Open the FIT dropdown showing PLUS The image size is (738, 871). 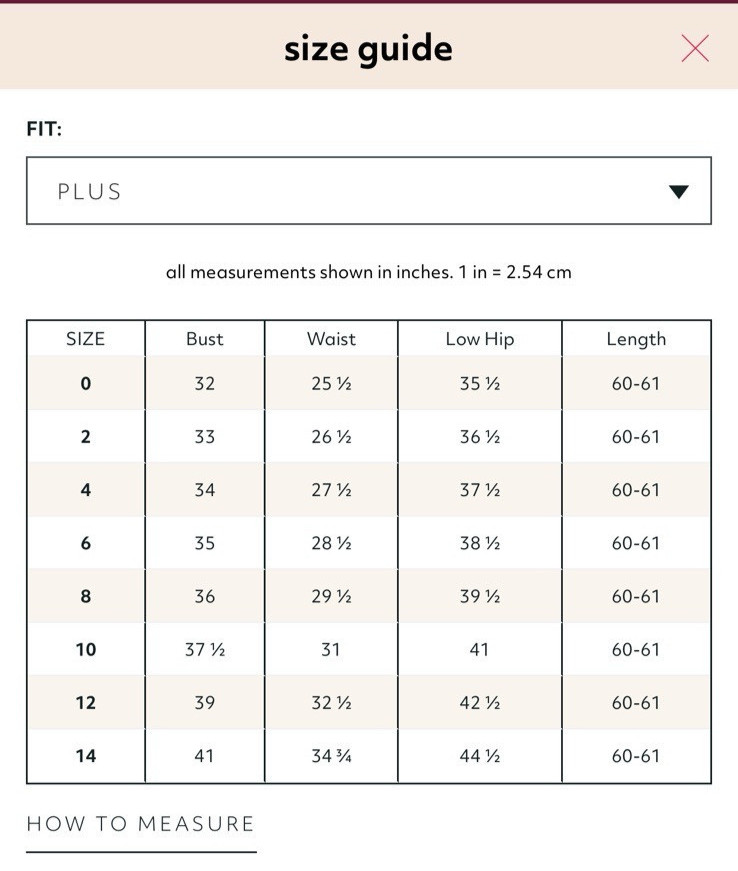tap(369, 191)
